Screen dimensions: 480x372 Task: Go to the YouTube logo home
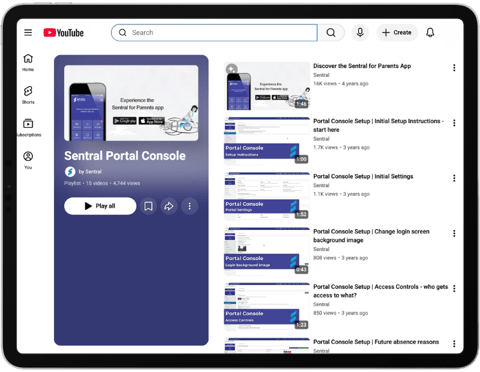coord(63,33)
